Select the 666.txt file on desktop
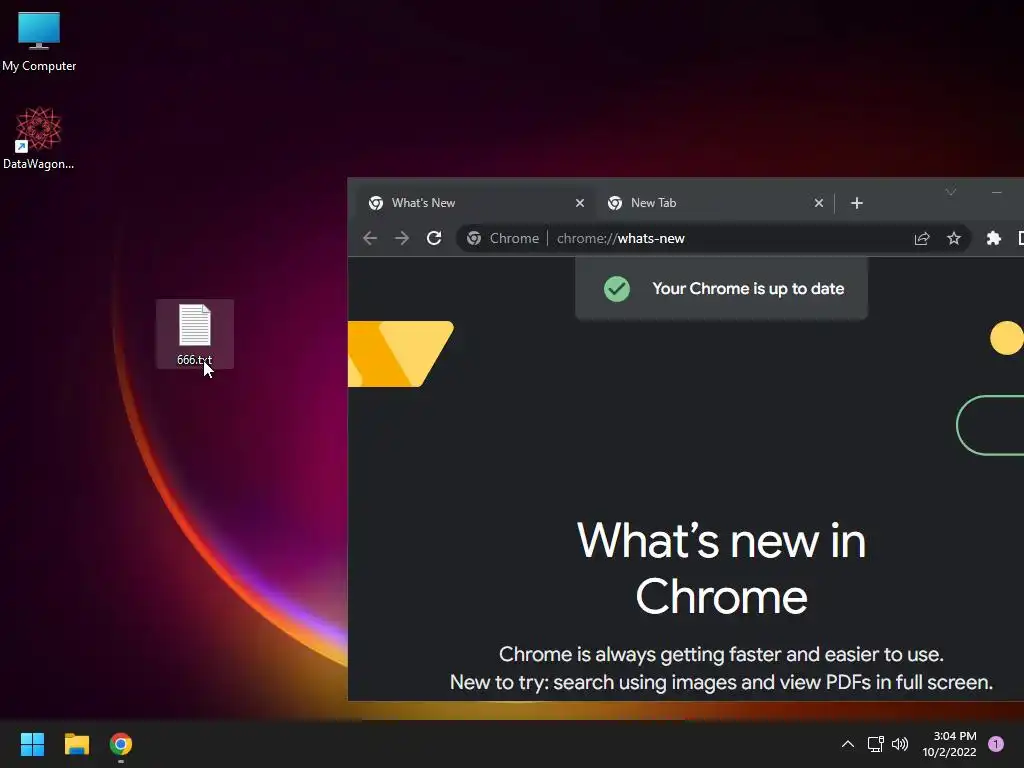Screen dimensions: 1024x768 (x=195, y=334)
